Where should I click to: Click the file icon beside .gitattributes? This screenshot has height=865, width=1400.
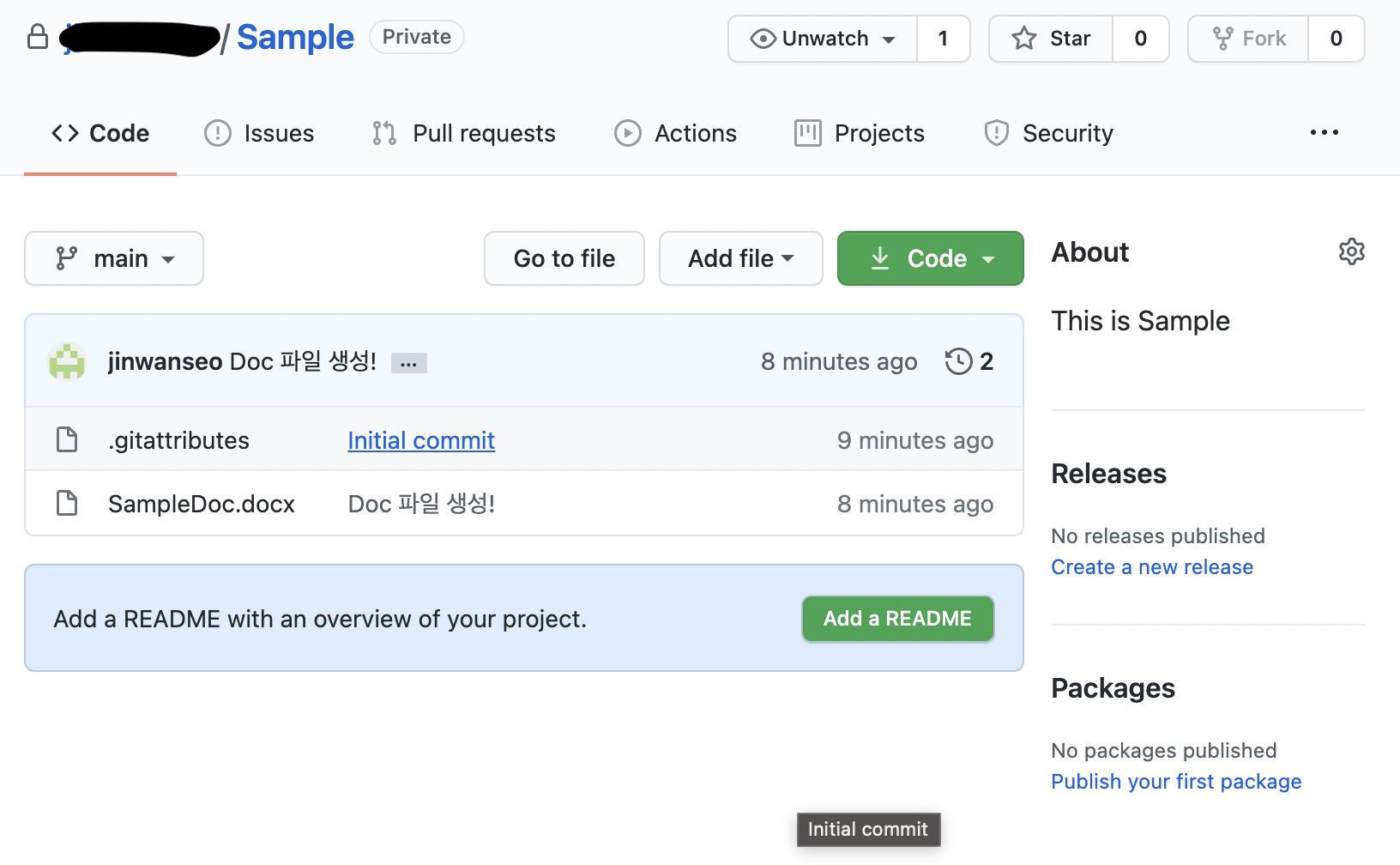coord(67,439)
